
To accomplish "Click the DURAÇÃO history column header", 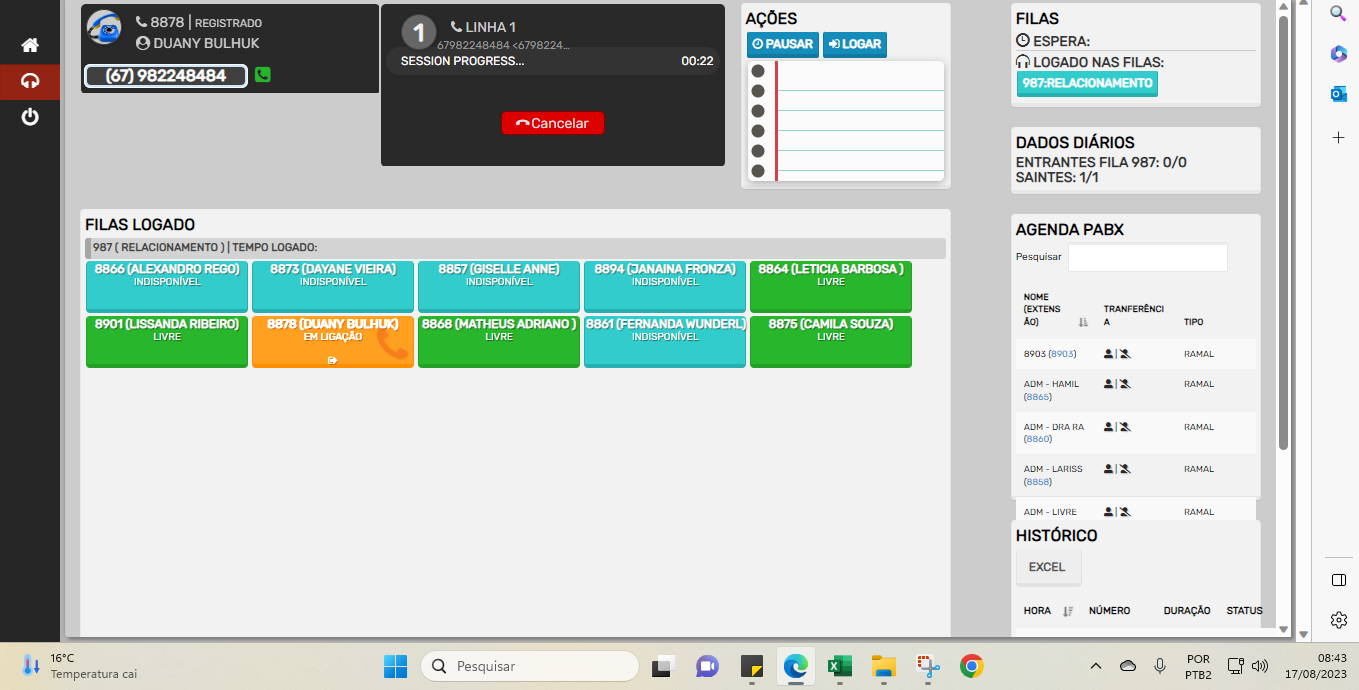I will click(1187, 610).
